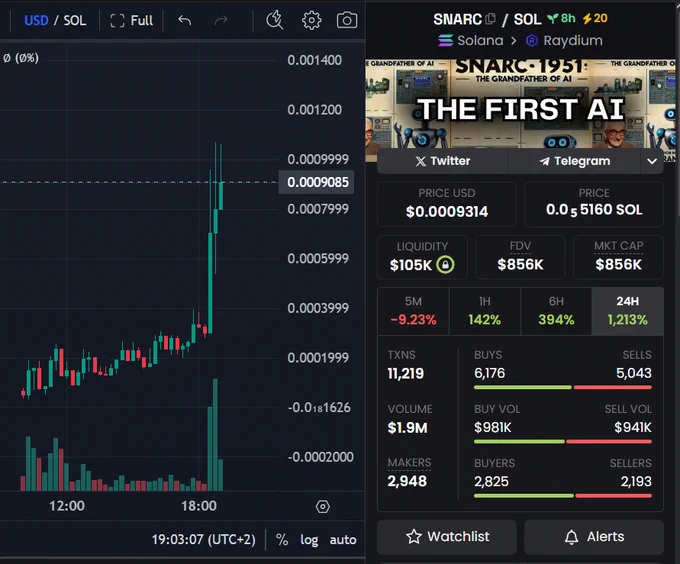The width and height of the screenshot is (680, 564).
Task: Click the Telegram paper plane icon
Action: click(x=544, y=161)
